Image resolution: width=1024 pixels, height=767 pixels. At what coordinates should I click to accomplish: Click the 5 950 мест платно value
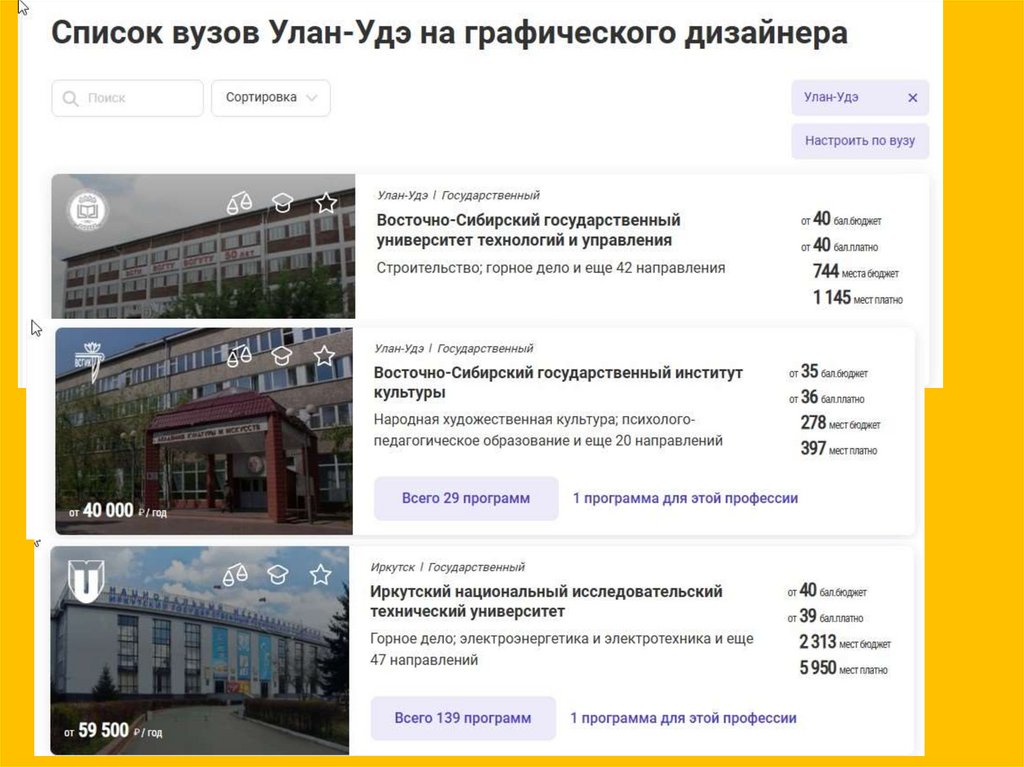click(843, 668)
